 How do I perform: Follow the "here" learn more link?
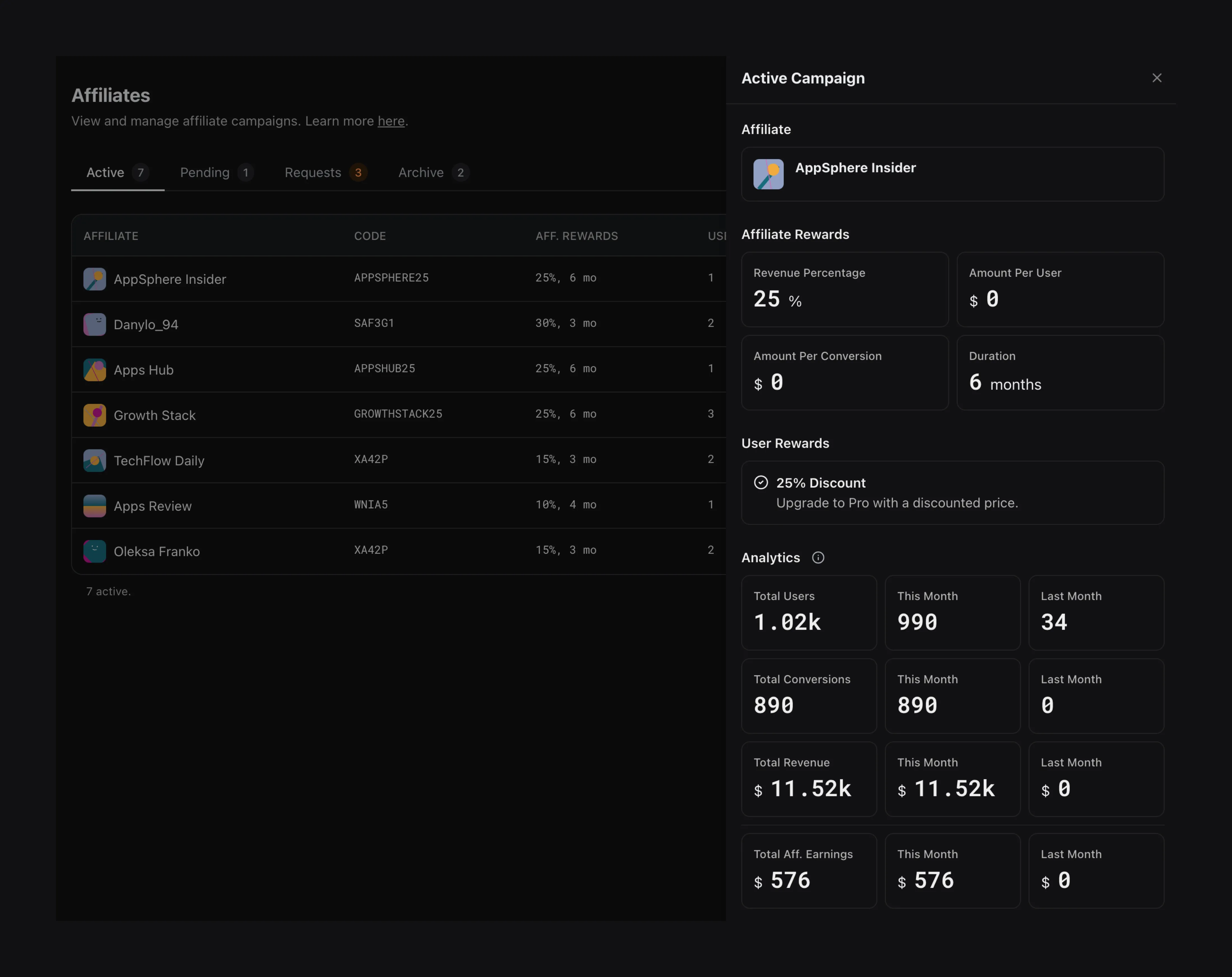(391, 121)
